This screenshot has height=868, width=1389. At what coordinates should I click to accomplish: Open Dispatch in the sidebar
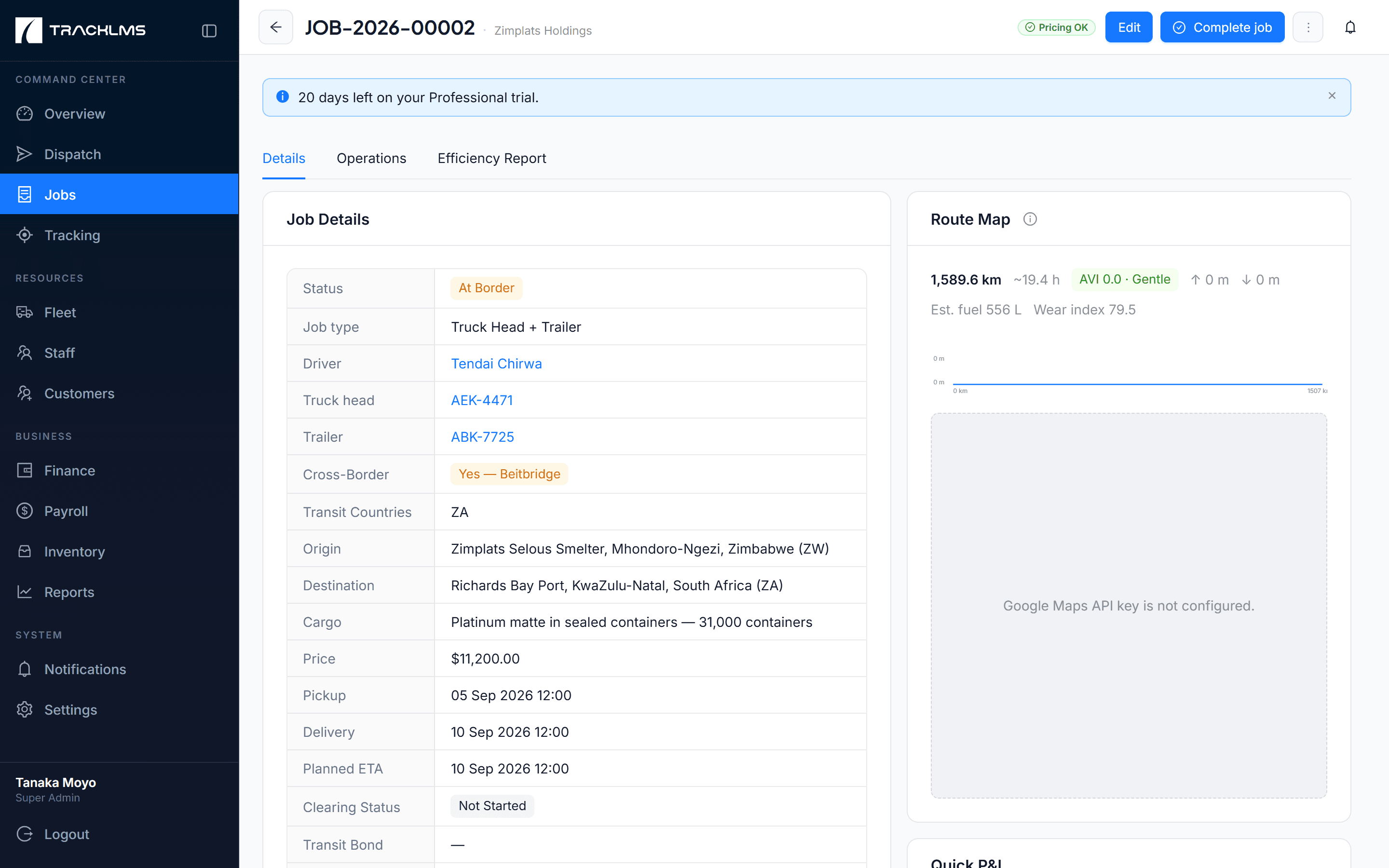click(120, 154)
